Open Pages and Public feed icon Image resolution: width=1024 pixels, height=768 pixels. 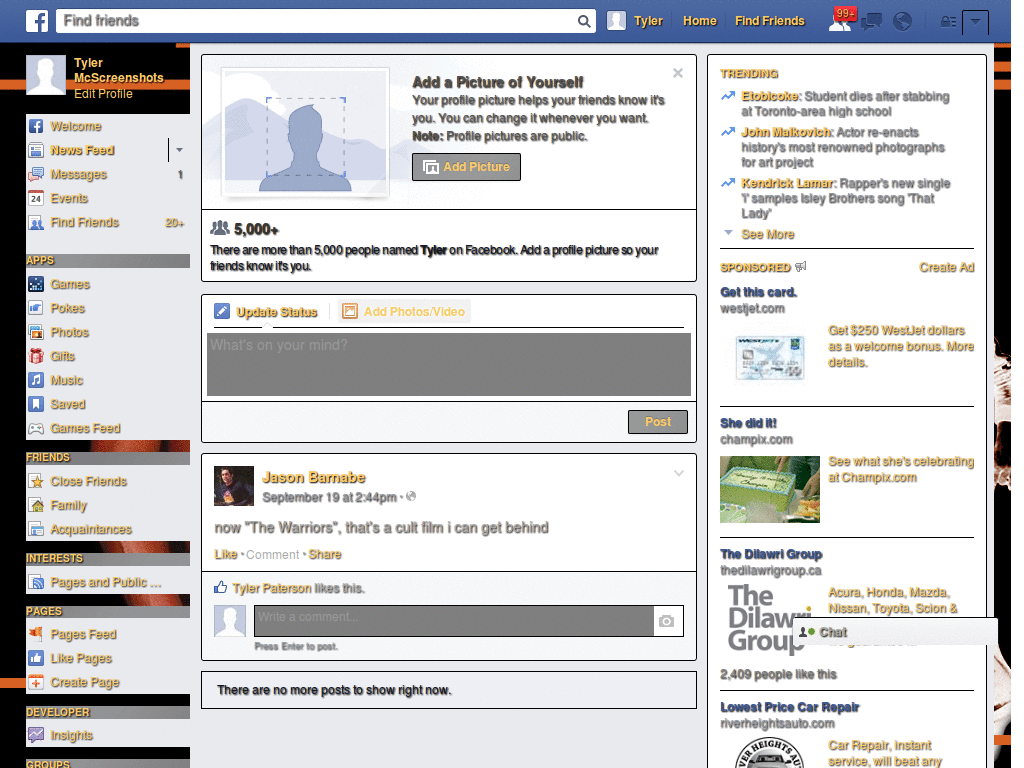click(36, 583)
